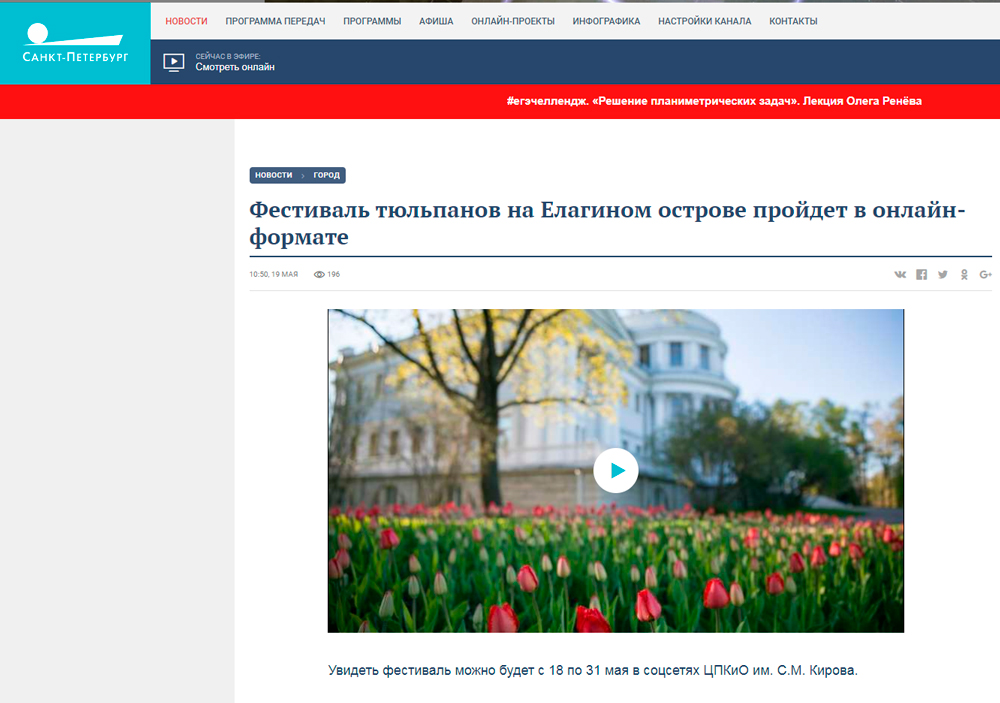Screen dimensions: 1000x703
Task: Click the TV screen icon next to Смотреть онлайн
Action: (174, 61)
